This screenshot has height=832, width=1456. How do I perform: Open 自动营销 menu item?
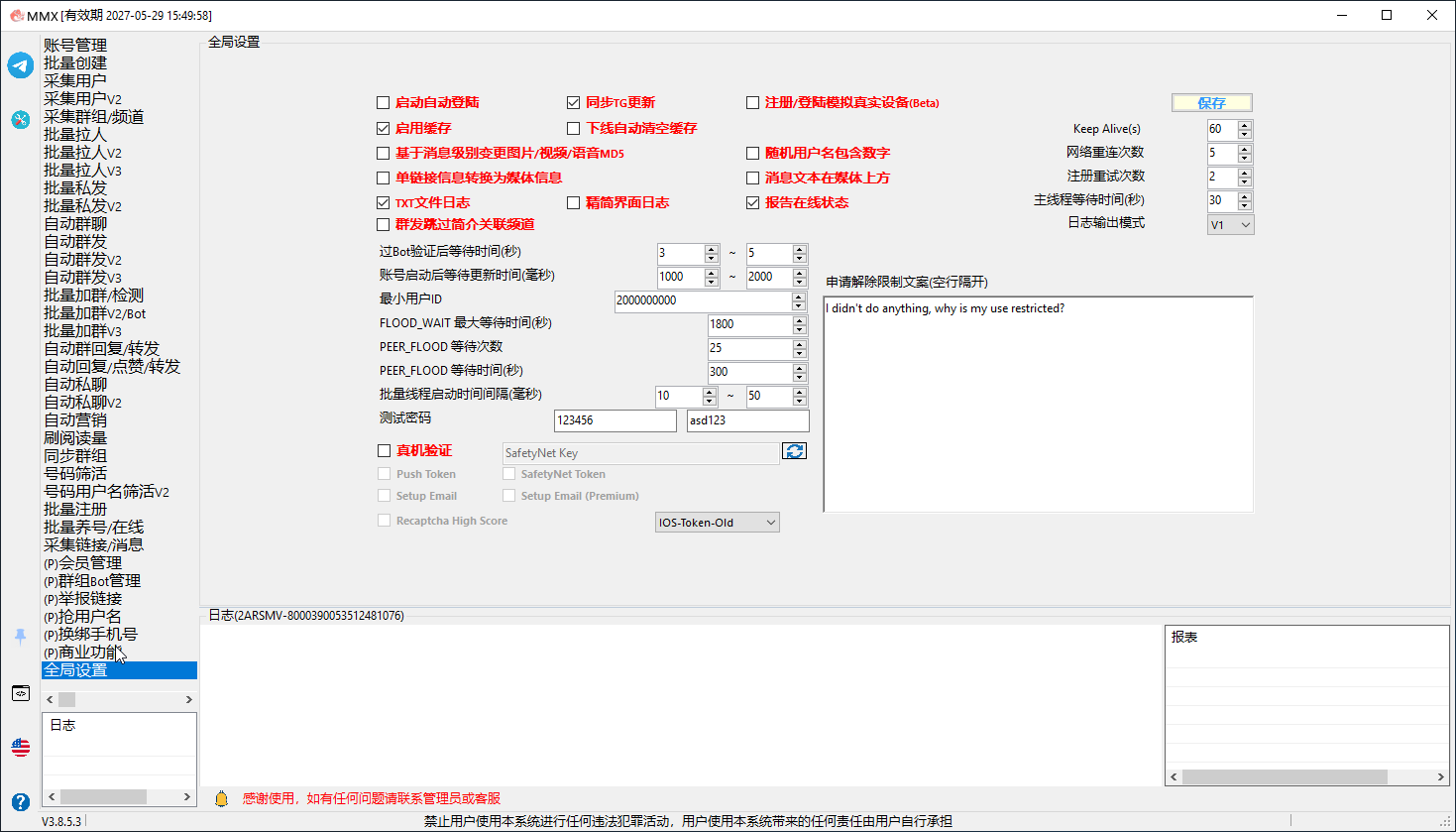click(75, 420)
